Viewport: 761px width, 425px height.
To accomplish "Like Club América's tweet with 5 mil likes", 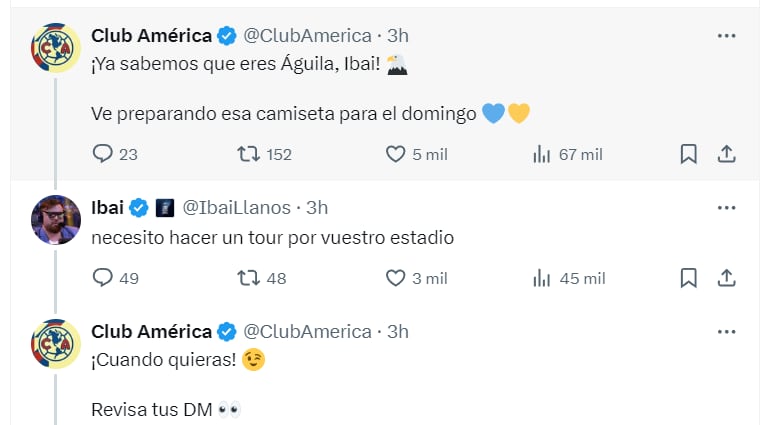I will (x=396, y=154).
